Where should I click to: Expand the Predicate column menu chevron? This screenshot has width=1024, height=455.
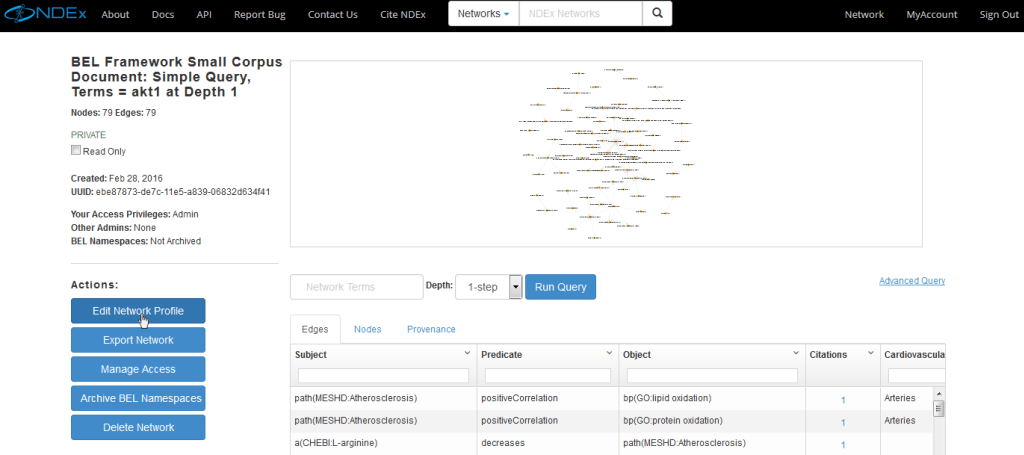tap(609, 353)
